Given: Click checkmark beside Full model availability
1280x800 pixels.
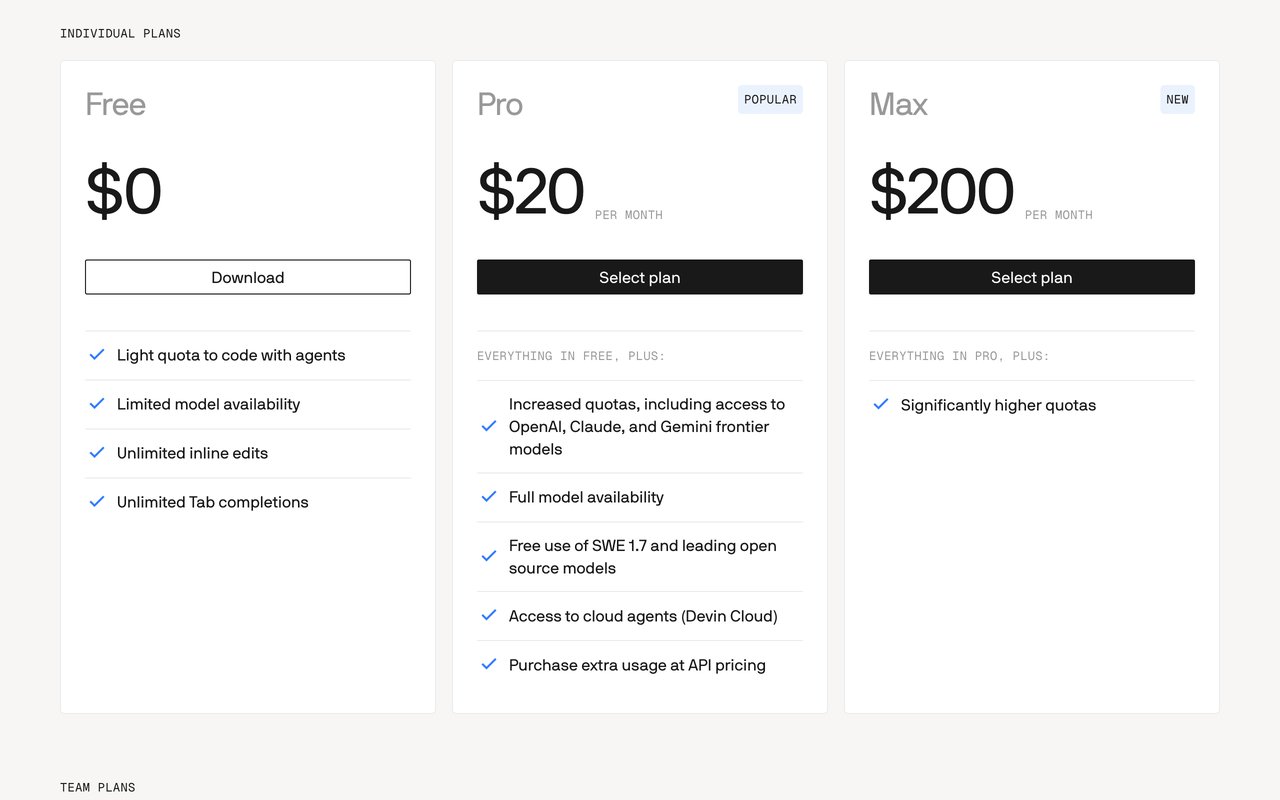Looking at the screenshot, I should point(489,497).
